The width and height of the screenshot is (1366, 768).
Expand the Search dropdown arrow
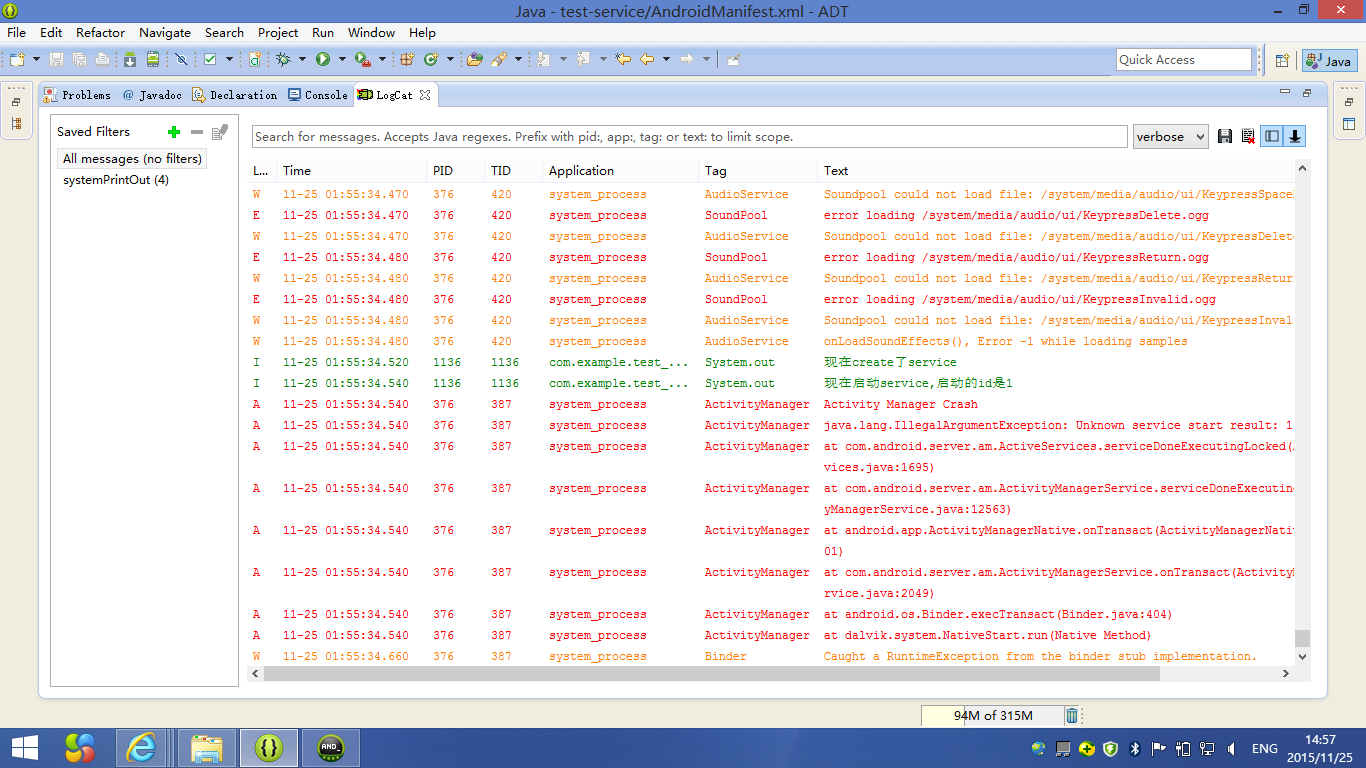pos(518,60)
